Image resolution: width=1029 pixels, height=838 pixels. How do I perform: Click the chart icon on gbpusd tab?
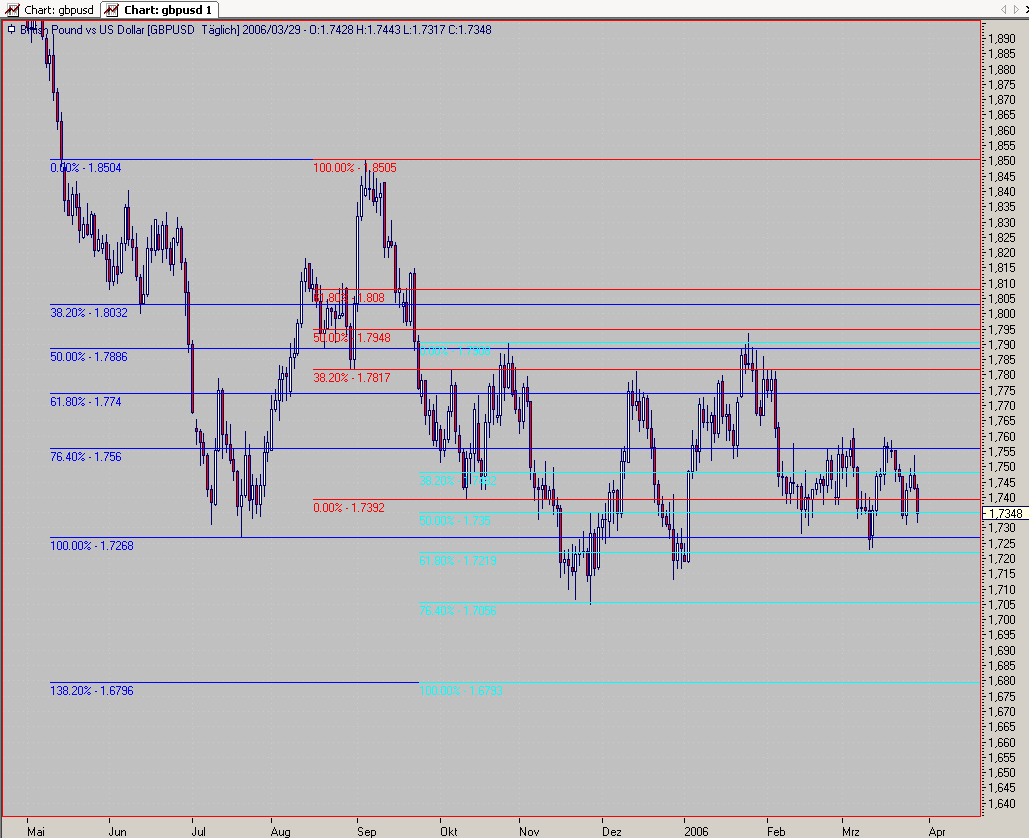[12, 10]
